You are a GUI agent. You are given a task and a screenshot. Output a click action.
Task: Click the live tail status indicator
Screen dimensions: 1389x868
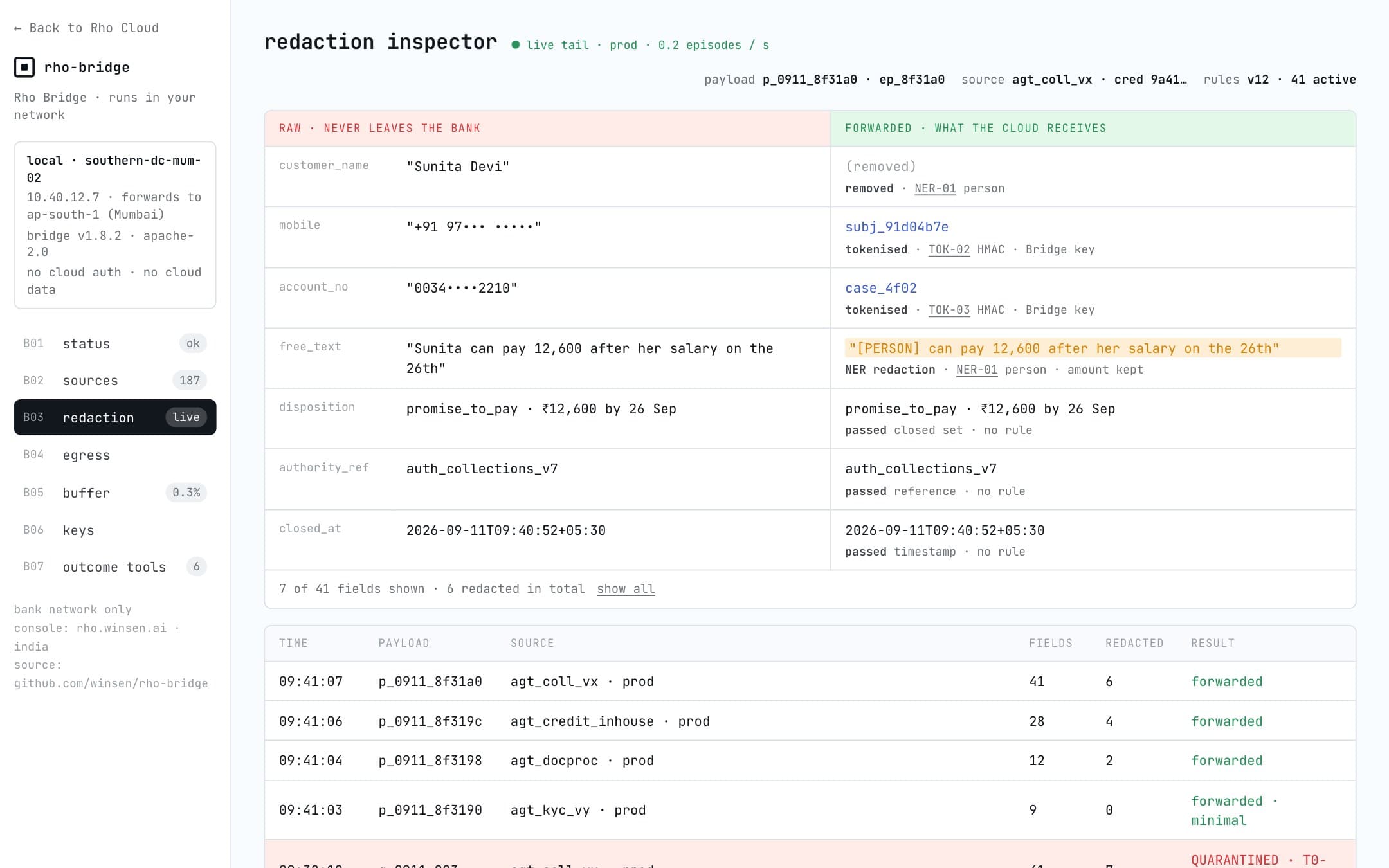coord(640,45)
